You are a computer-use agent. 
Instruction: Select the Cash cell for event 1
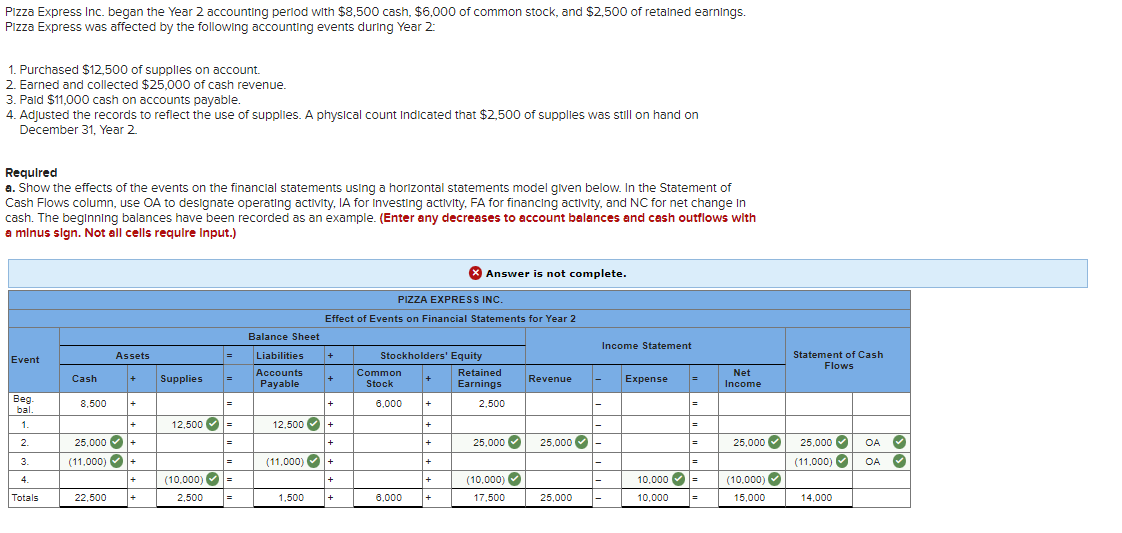click(93, 425)
